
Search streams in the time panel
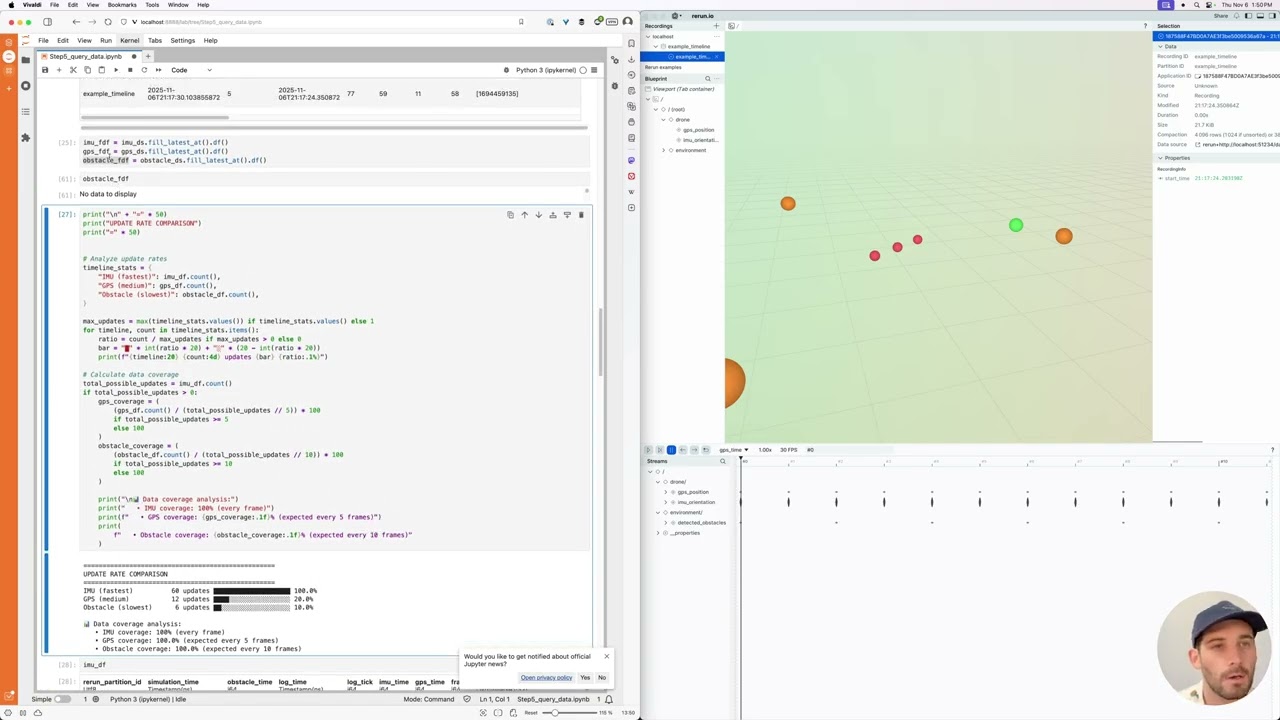[723, 461]
